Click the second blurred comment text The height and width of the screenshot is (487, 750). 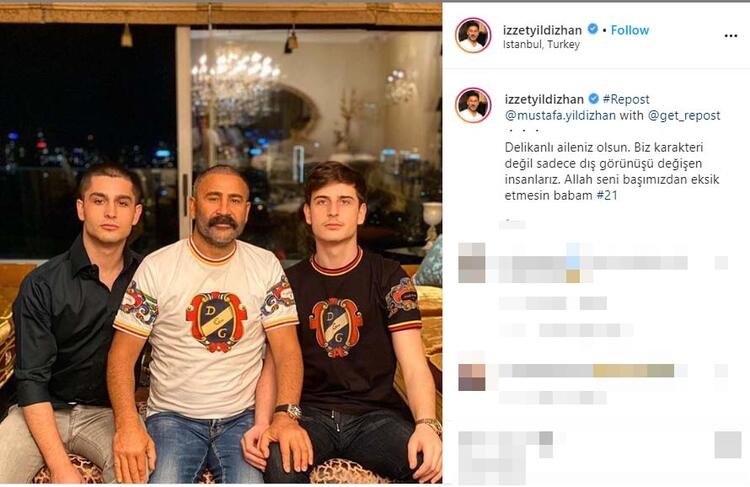[x=590, y=370]
